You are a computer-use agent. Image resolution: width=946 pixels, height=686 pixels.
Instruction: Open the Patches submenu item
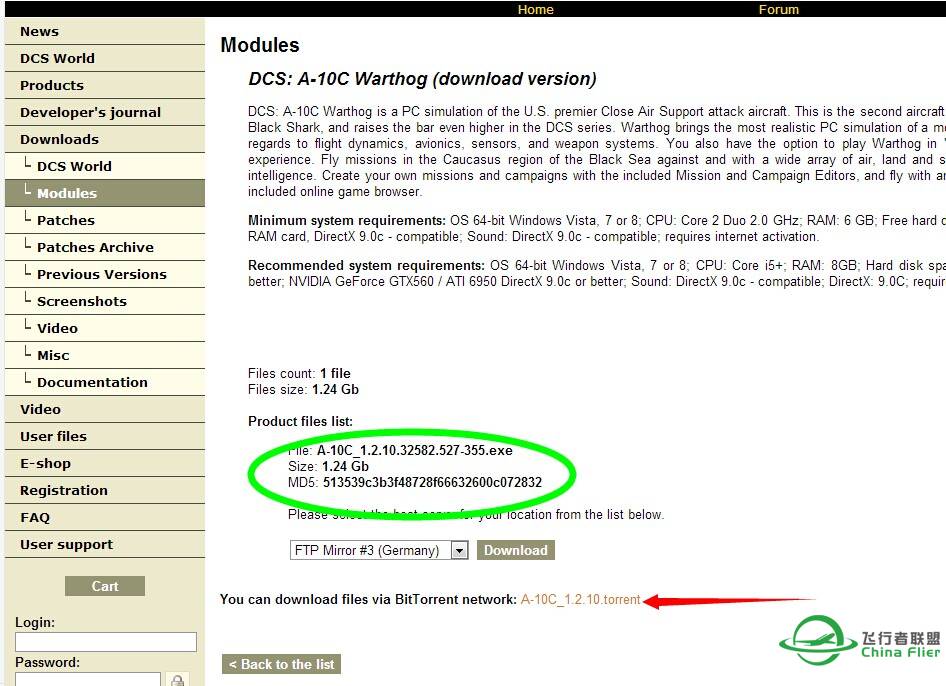[x=104, y=220]
